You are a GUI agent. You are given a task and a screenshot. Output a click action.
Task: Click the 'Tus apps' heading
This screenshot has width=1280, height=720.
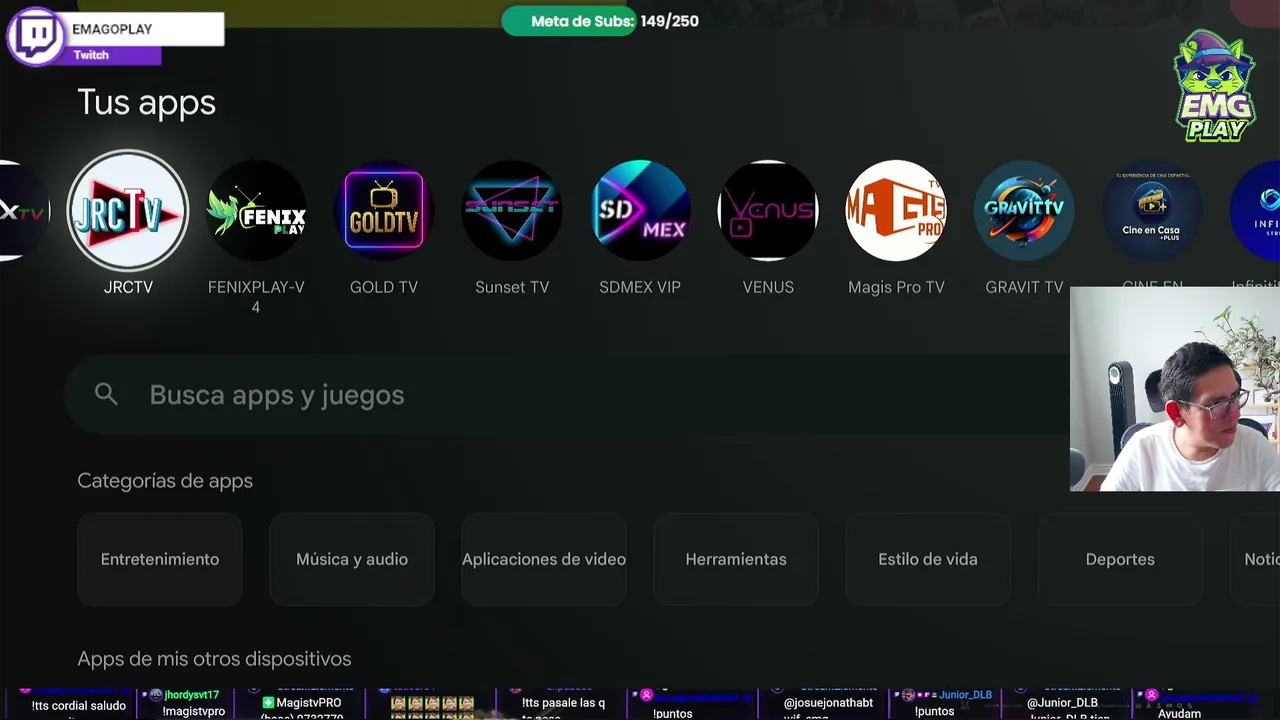click(x=146, y=102)
